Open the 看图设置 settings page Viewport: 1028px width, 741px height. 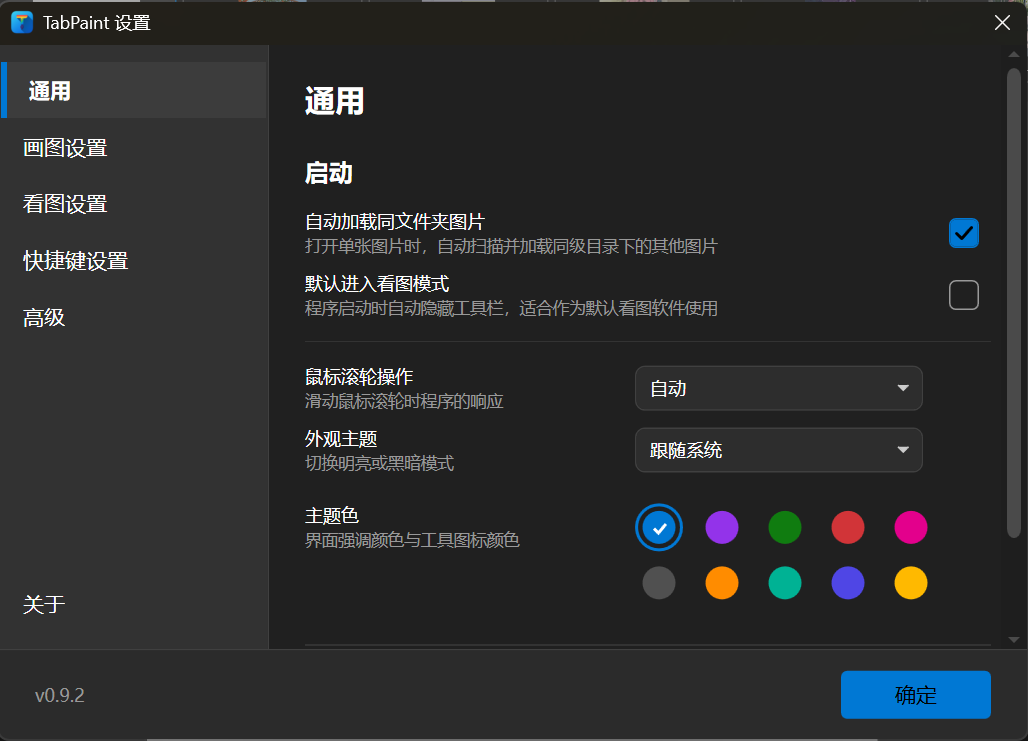tap(63, 203)
